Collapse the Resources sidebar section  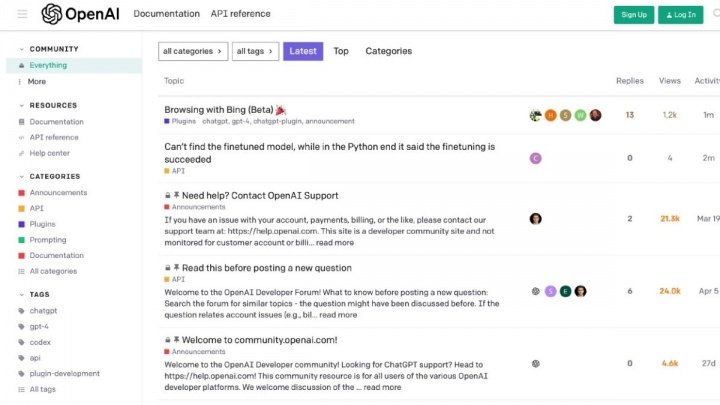[22, 106]
